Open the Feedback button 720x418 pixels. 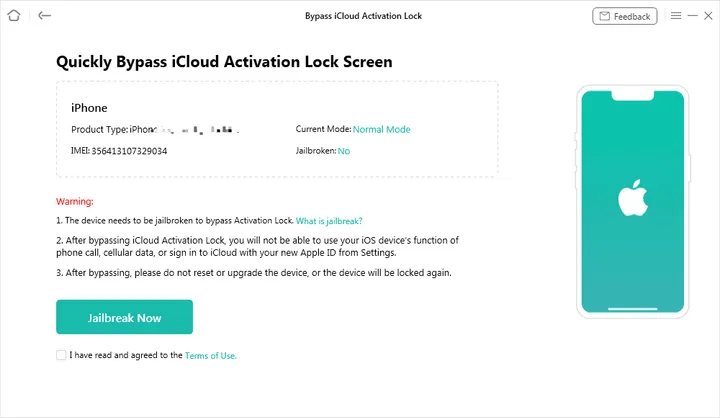(x=624, y=16)
